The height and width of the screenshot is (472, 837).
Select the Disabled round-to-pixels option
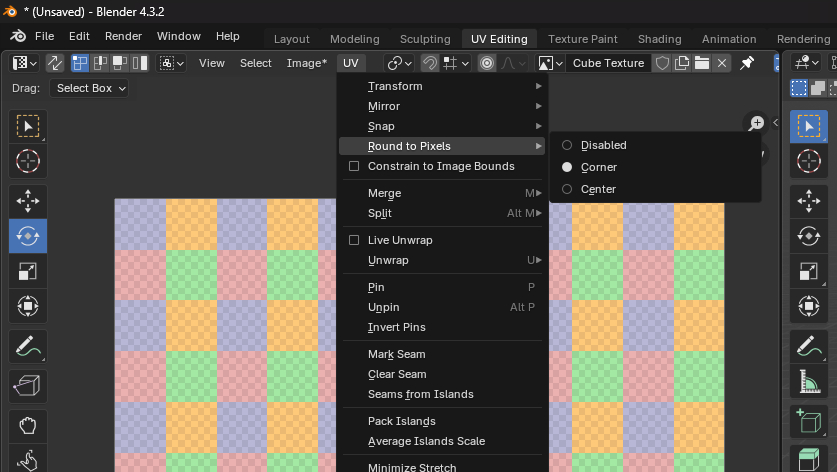[603, 145]
